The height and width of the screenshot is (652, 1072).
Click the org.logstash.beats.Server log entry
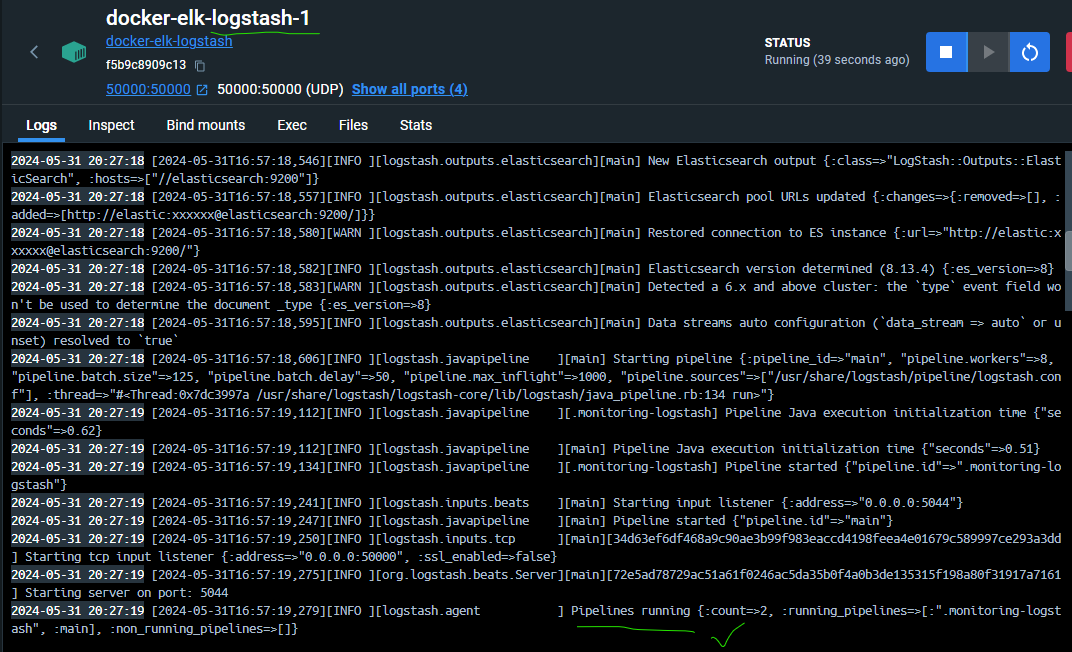point(536,584)
